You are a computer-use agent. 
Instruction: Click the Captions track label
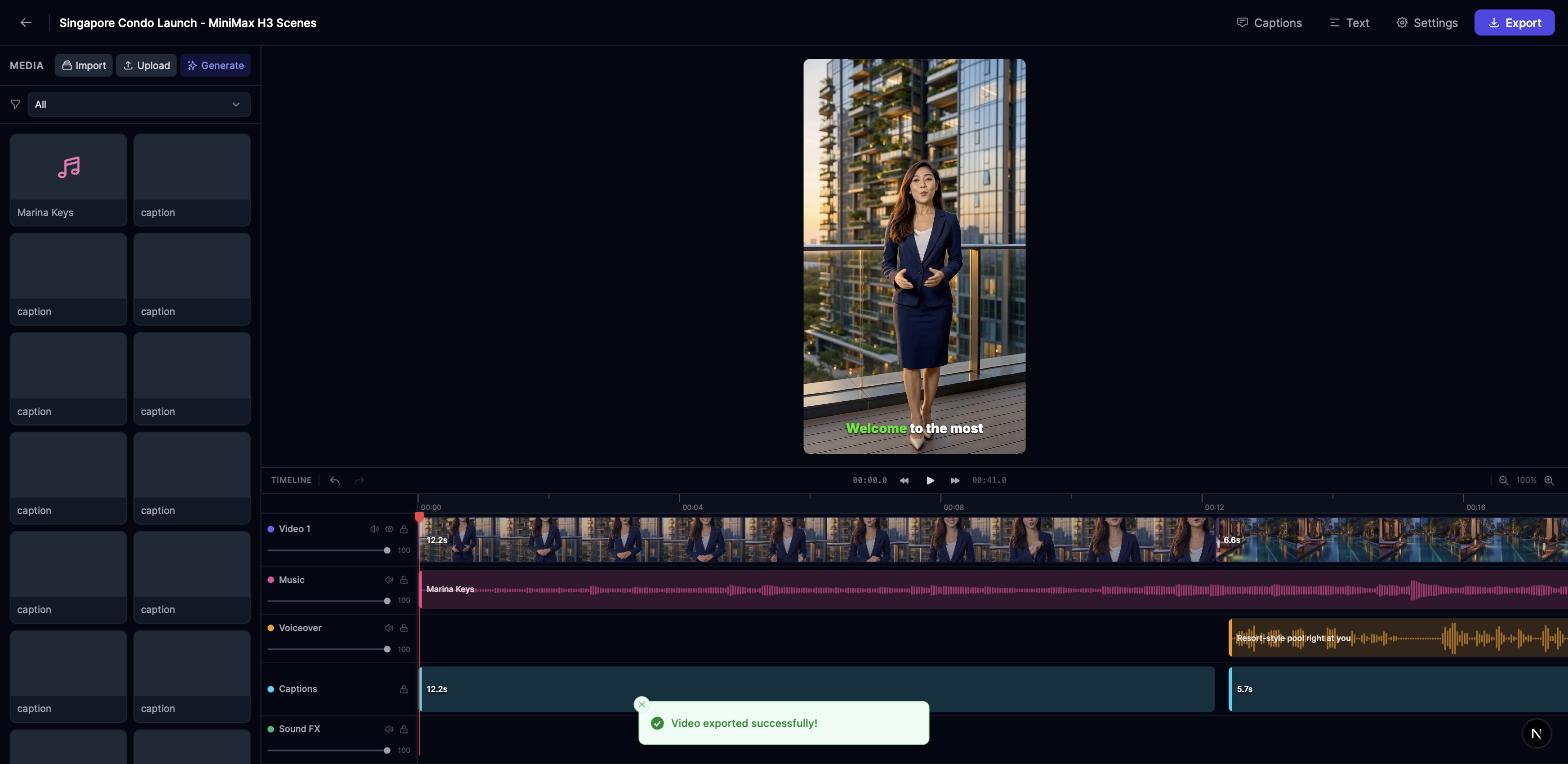(x=298, y=689)
